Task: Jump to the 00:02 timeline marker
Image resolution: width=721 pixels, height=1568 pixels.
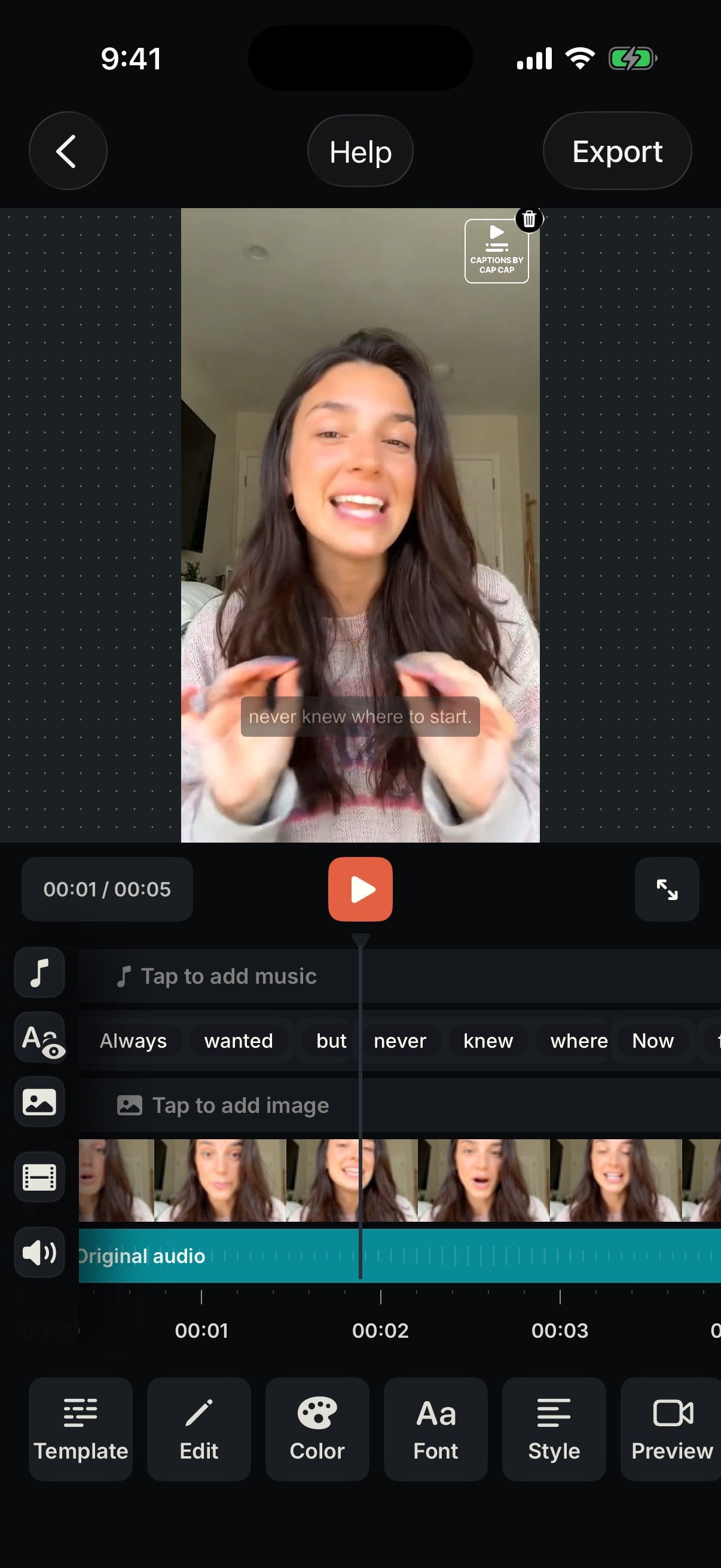Action: (380, 1331)
